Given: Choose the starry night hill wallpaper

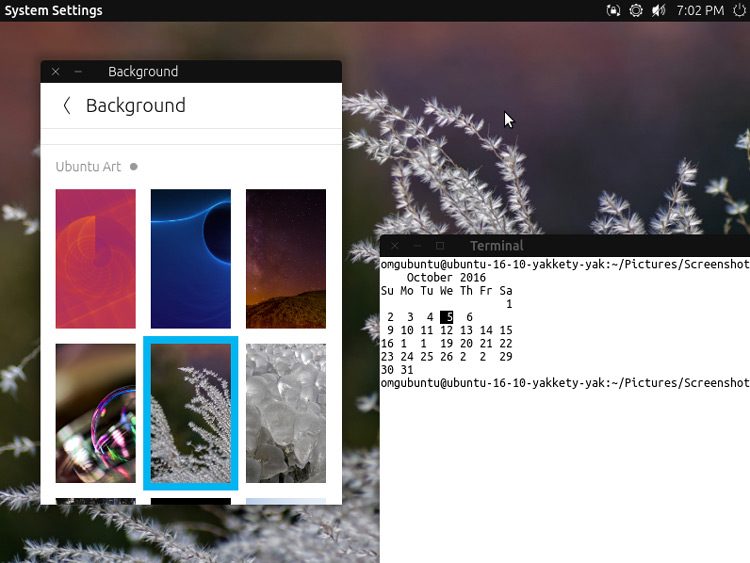Looking at the screenshot, I should tap(286, 259).
